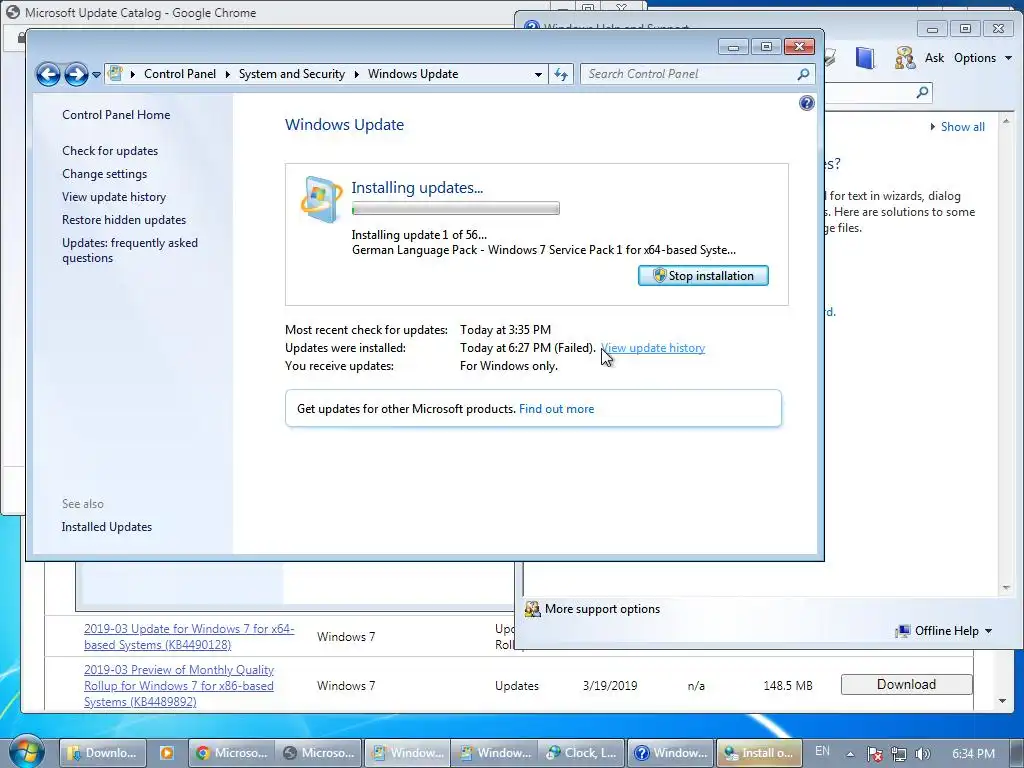Click Ask icon in Help and Support
The width and height of the screenshot is (1024, 768).
point(904,58)
